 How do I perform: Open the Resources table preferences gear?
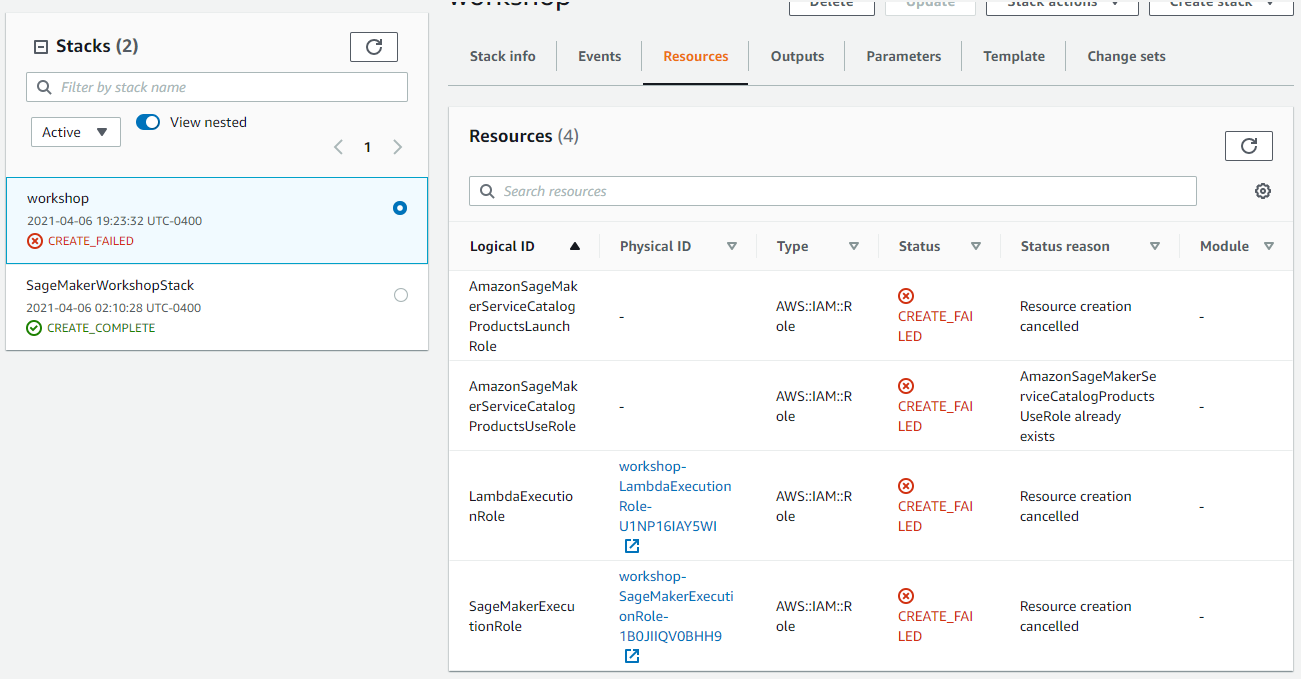[x=1262, y=190]
